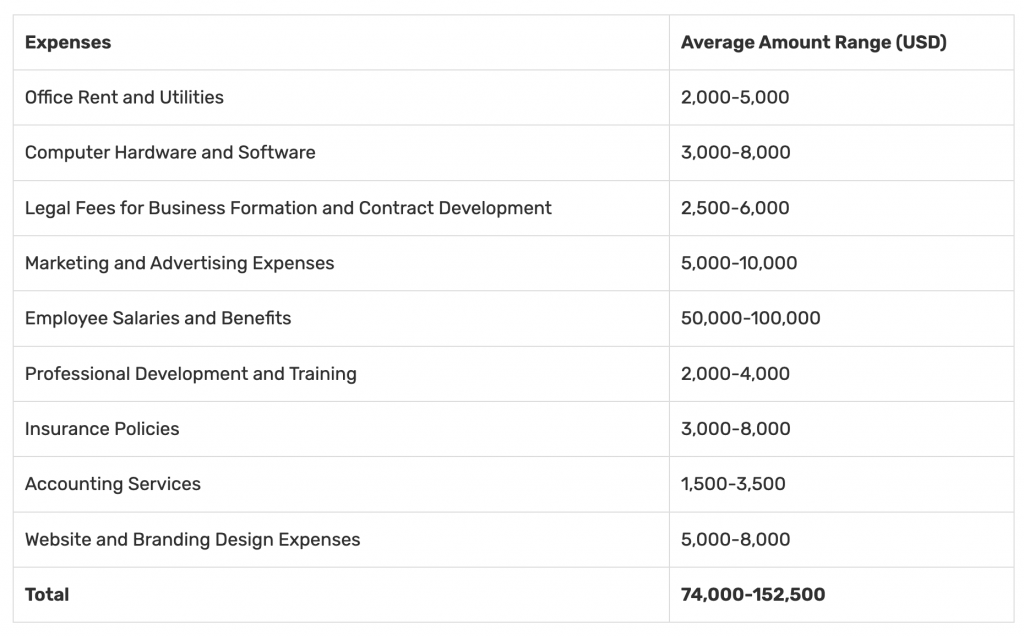Select the Computer Hardware and Software cell
The height and width of the screenshot is (636, 1024).
click(170, 153)
